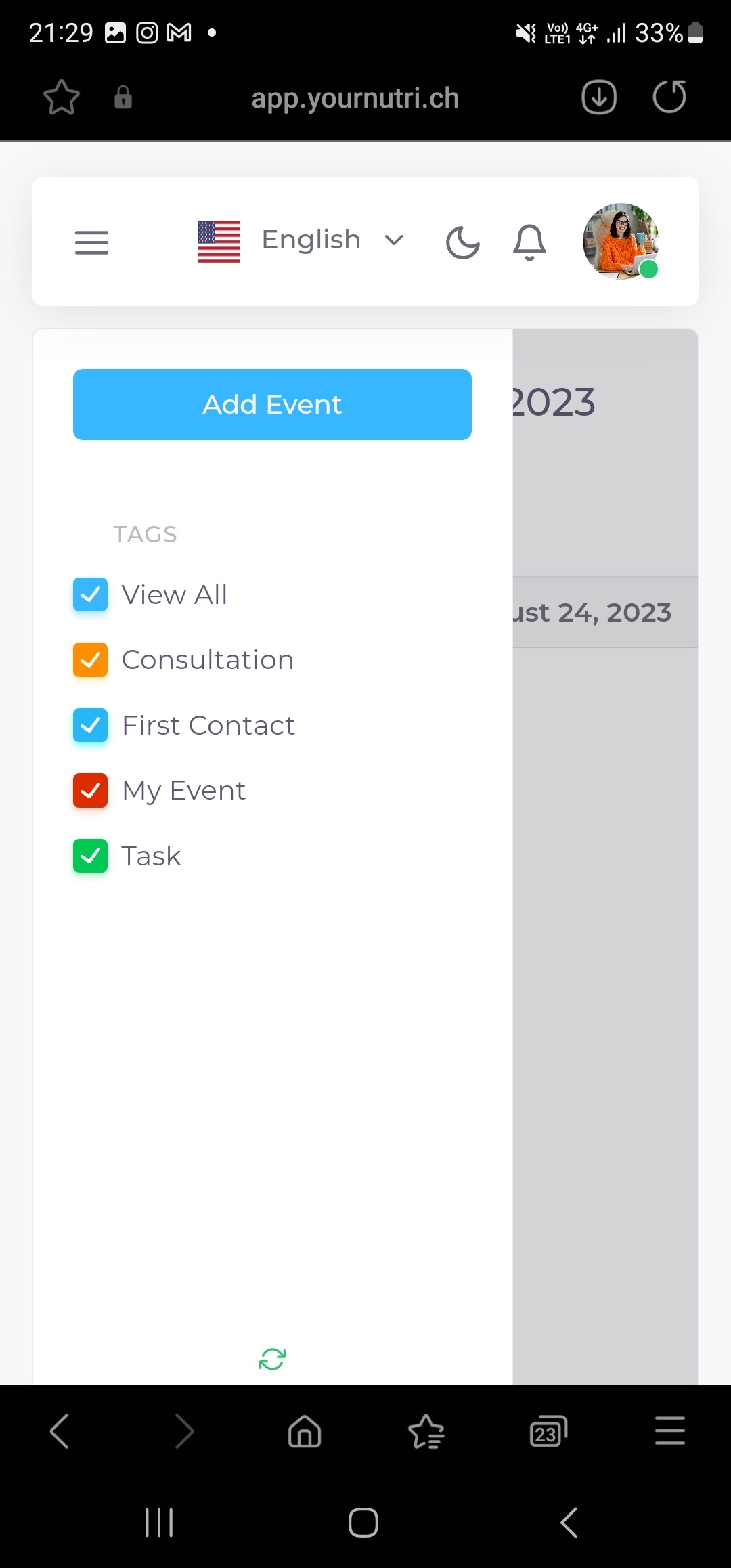Tap the page reload icon
Image resolution: width=731 pixels, height=1568 pixels.
pyautogui.click(x=669, y=97)
